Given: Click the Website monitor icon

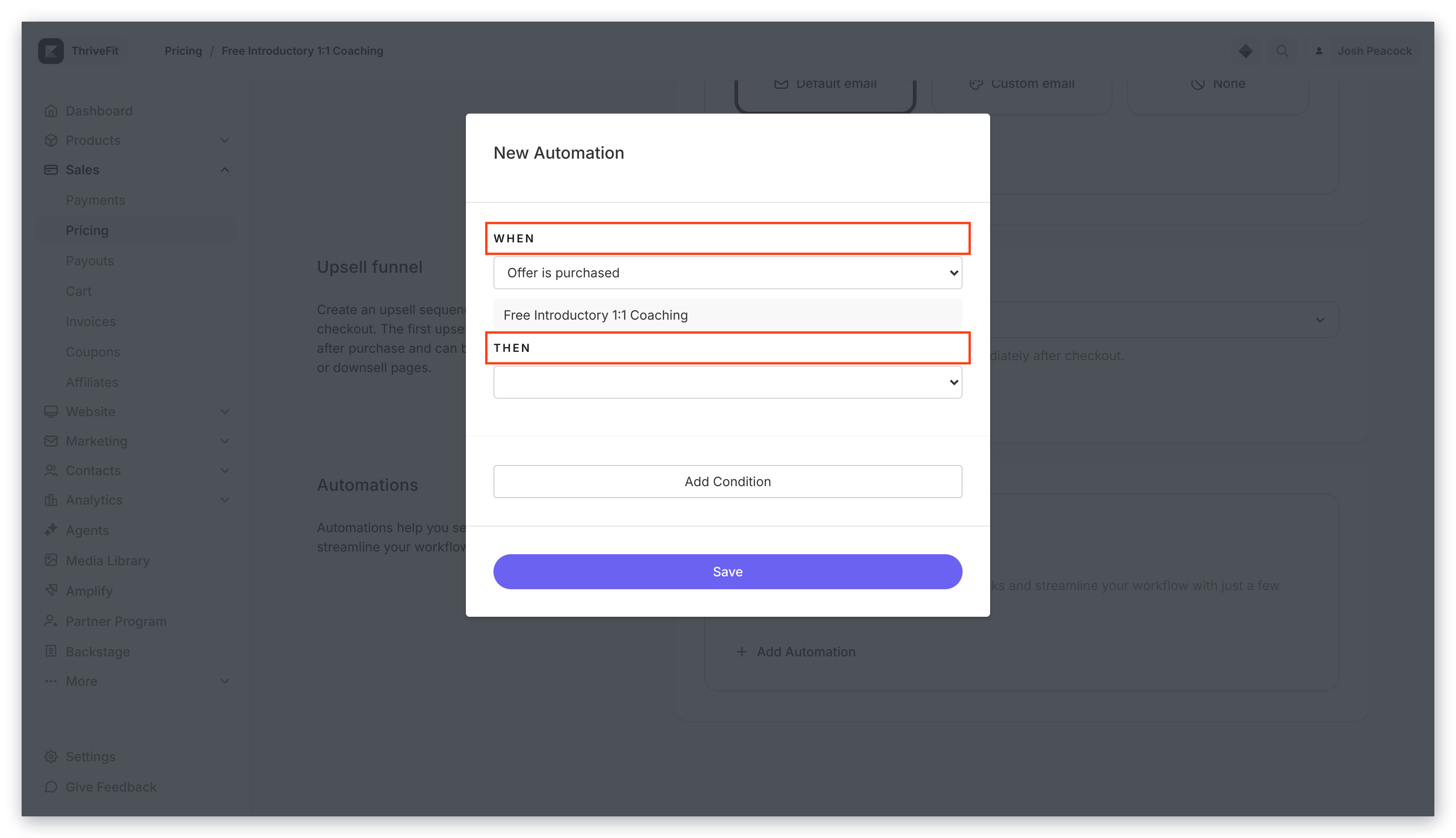Looking at the screenshot, I should coord(51,412).
